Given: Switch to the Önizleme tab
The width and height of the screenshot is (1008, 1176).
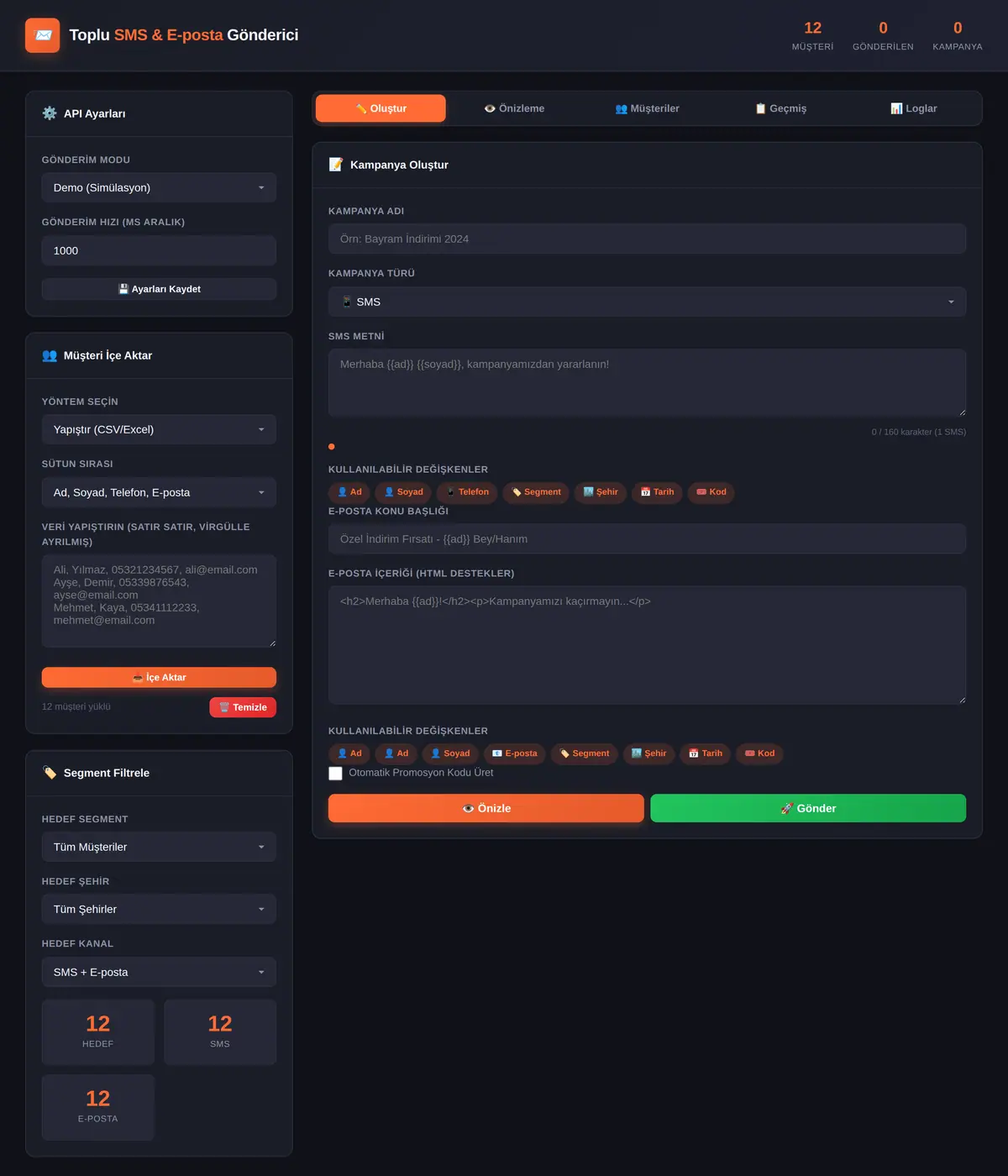Looking at the screenshot, I should [x=514, y=108].
